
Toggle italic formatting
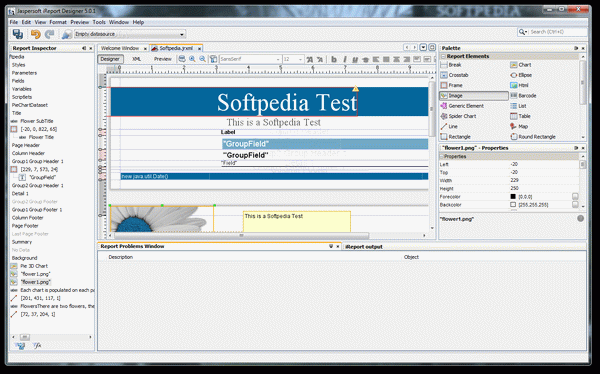(345, 59)
